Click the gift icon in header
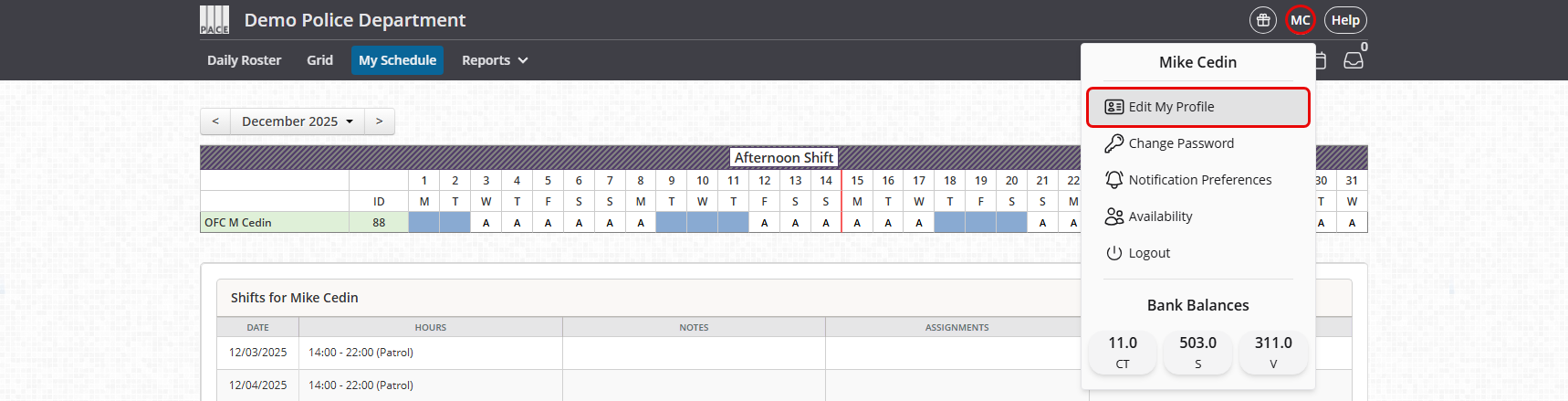This screenshot has width=1568, height=401. tap(1263, 20)
